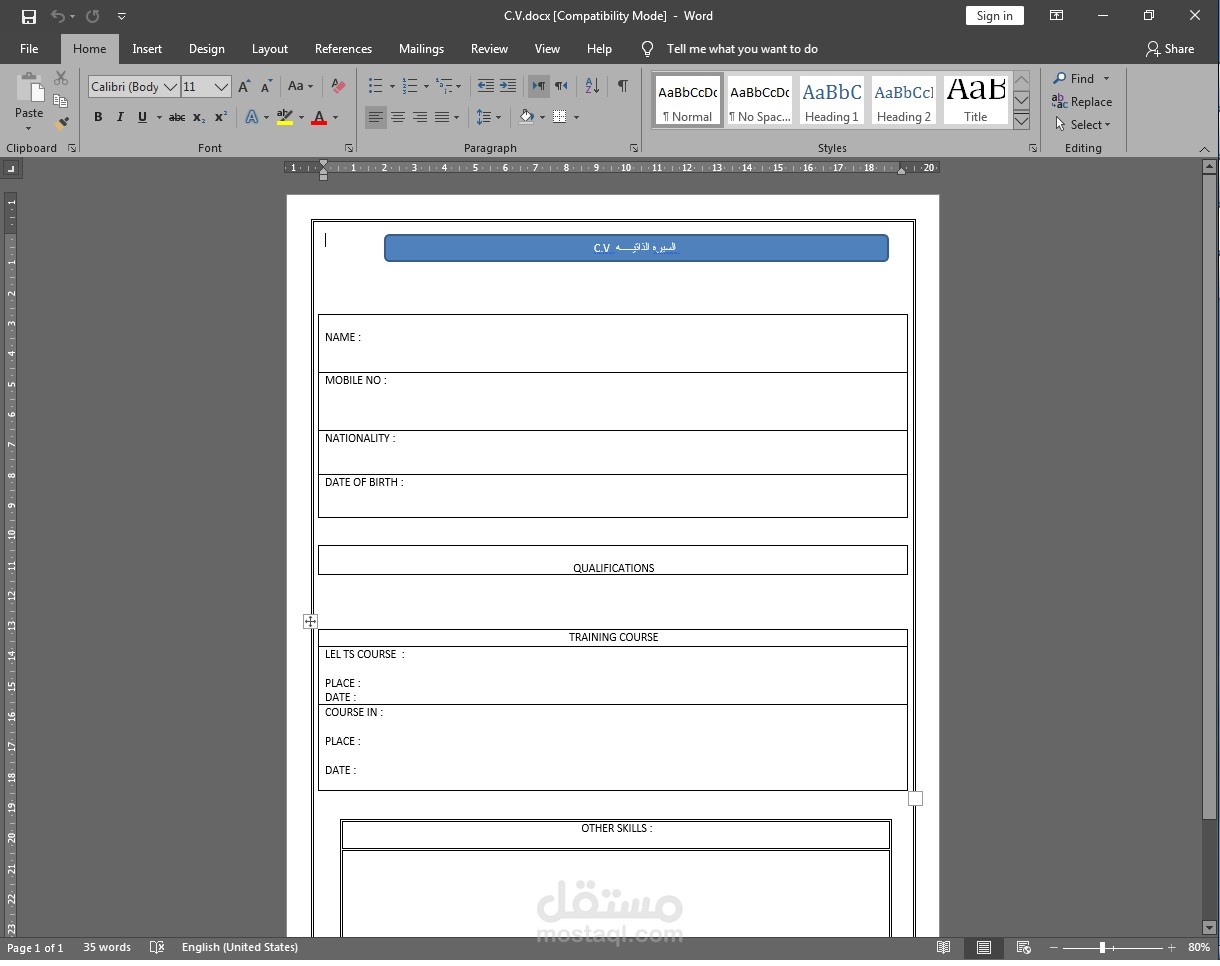This screenshot has width=1220, height=966.
Task: Apply superscript formatting
Action: [x=221, y=117]
